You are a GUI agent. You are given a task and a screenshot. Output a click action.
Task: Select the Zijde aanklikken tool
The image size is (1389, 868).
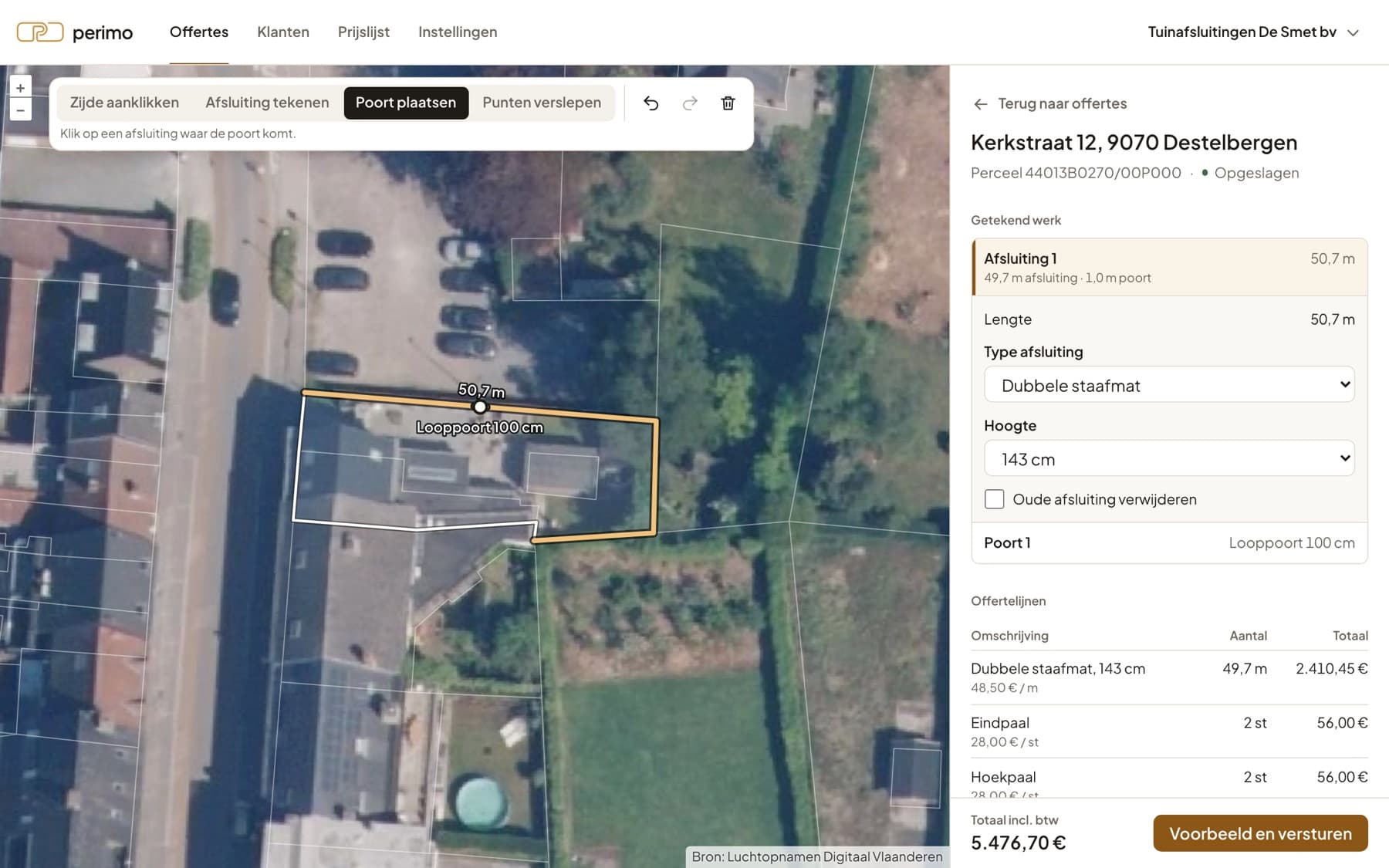pos(124,103)
